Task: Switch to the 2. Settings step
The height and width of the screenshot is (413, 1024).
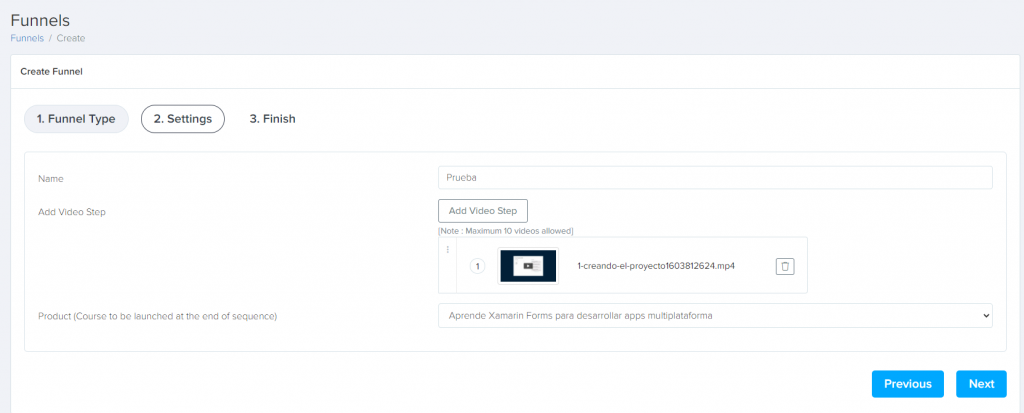Action: [x=183, y=119]
